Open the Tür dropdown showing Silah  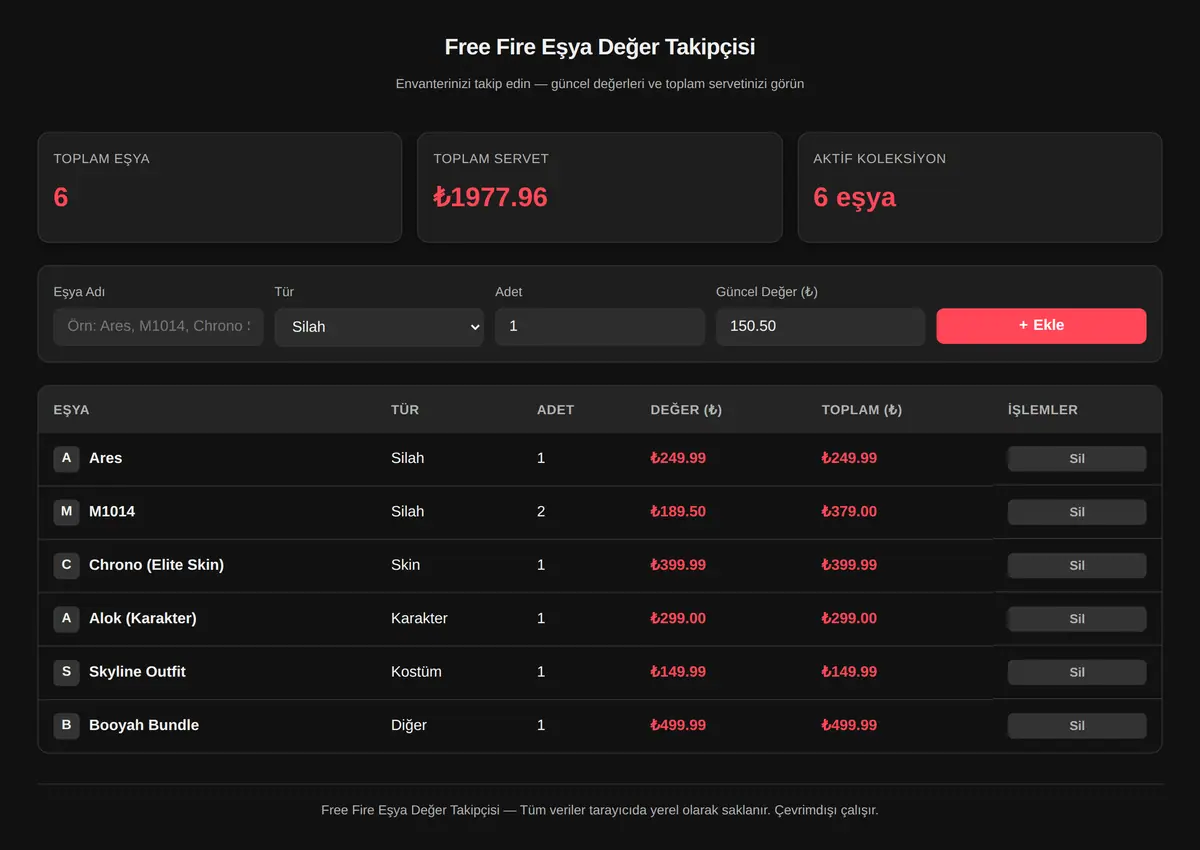click(x=379, y=327)
